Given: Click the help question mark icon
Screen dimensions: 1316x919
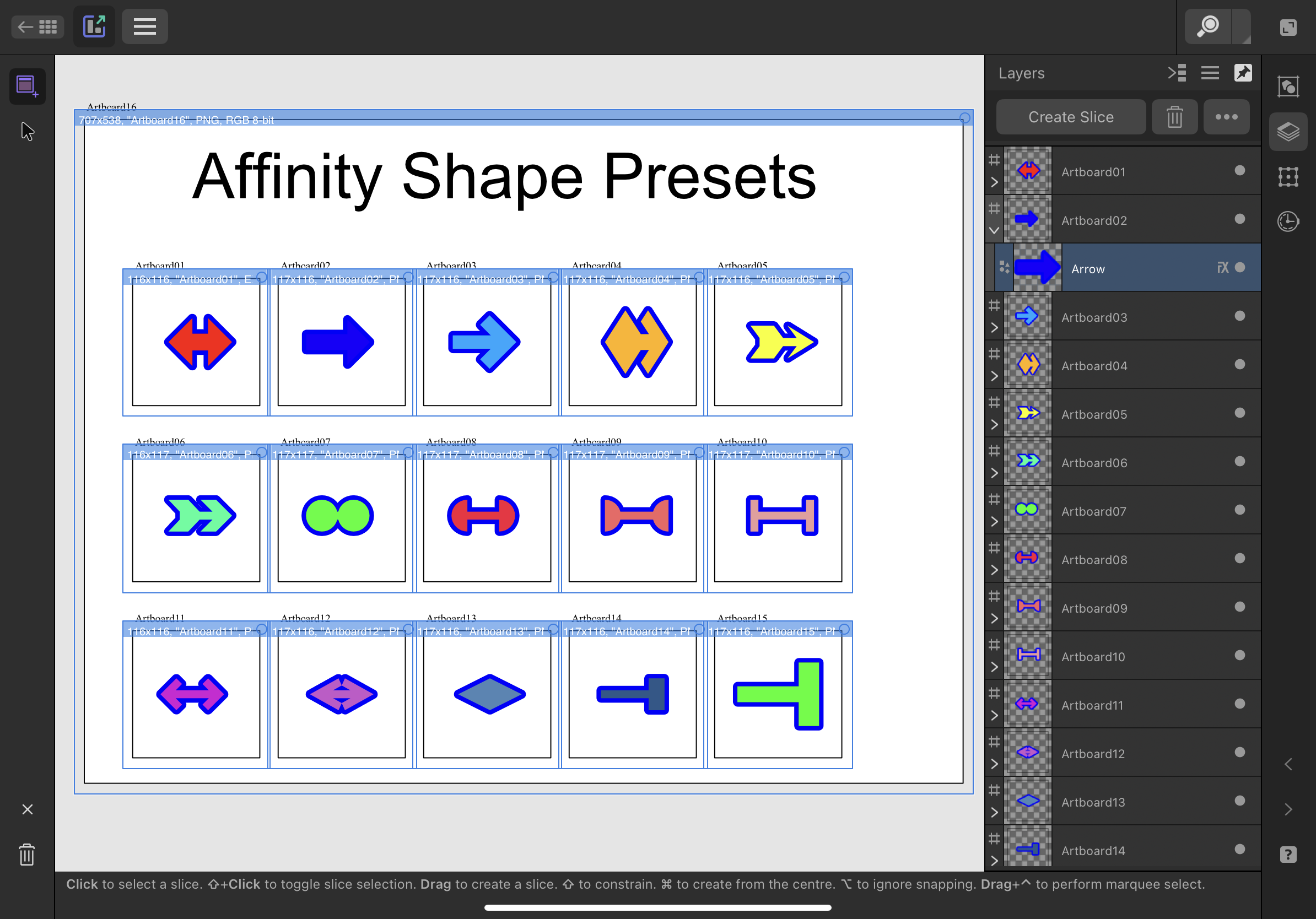Looking at the screenshot, I should coord(1288,854).
